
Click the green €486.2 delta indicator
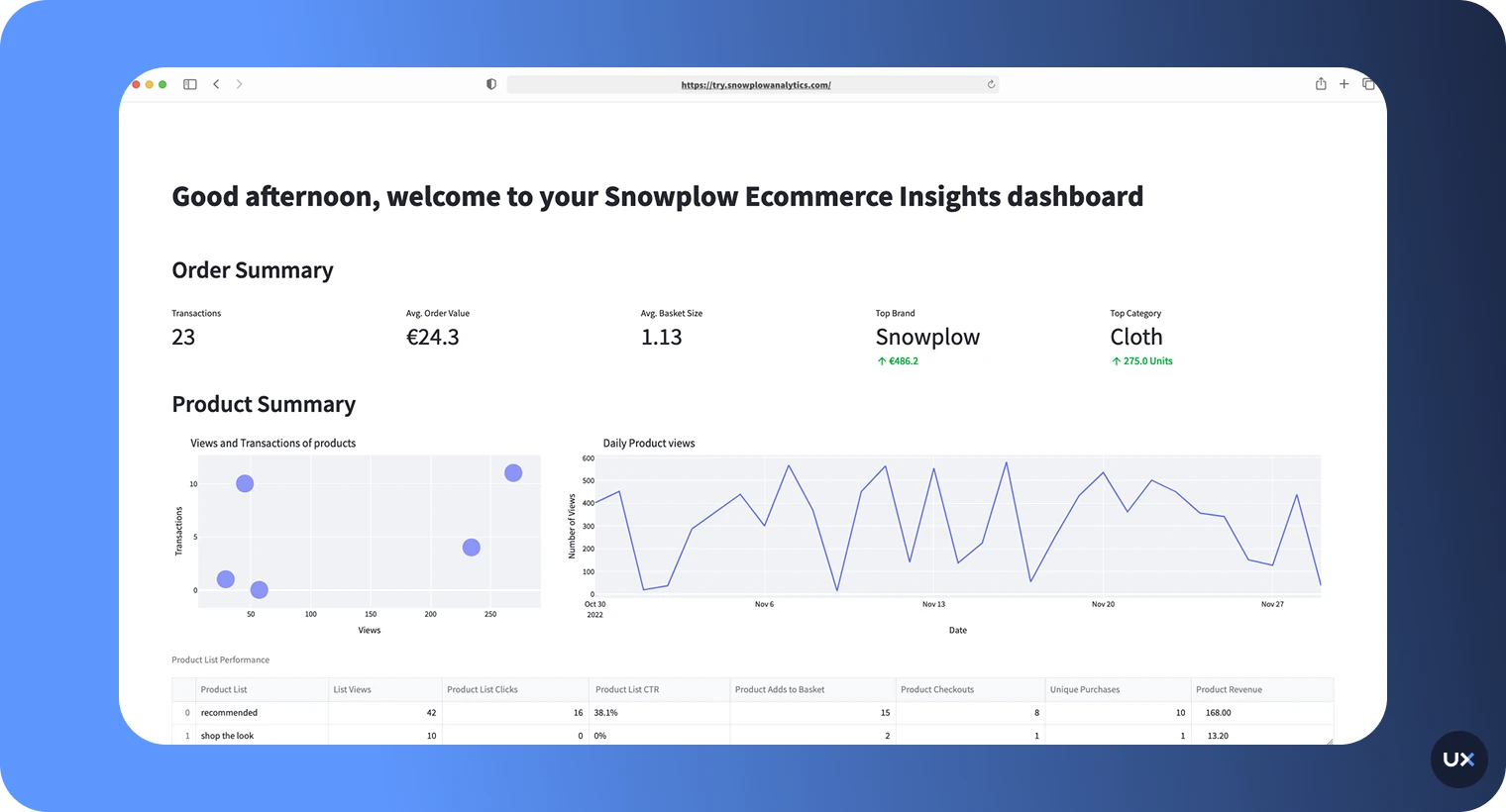[x=898, y=361]
